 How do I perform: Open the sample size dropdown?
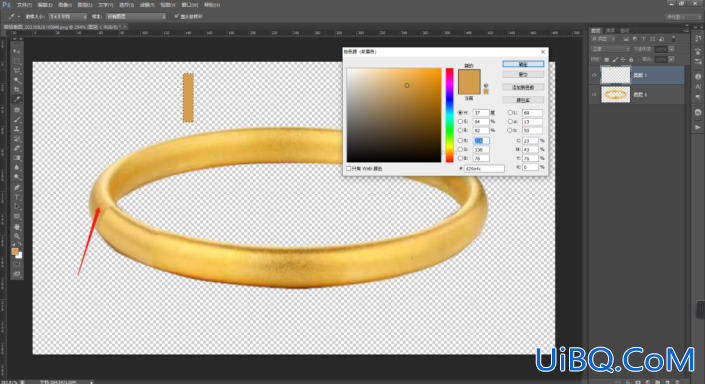(x=67, y=17)
